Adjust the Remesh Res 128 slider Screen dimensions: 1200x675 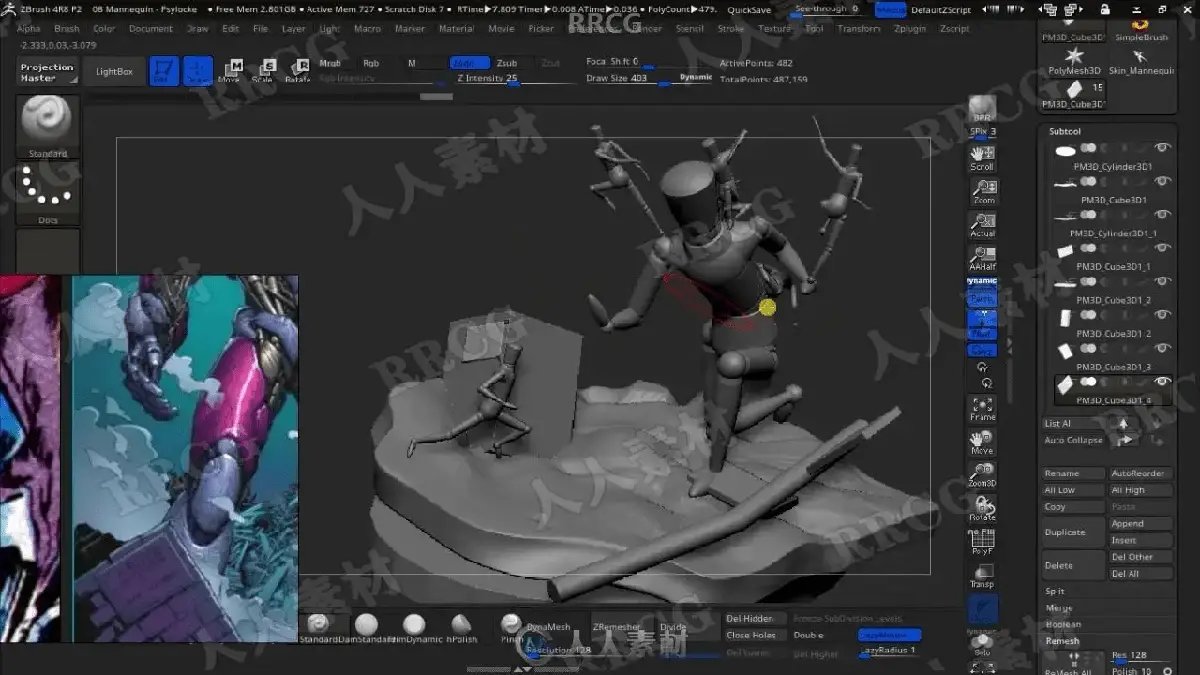pyautogui.click(x=1140, y=656)
